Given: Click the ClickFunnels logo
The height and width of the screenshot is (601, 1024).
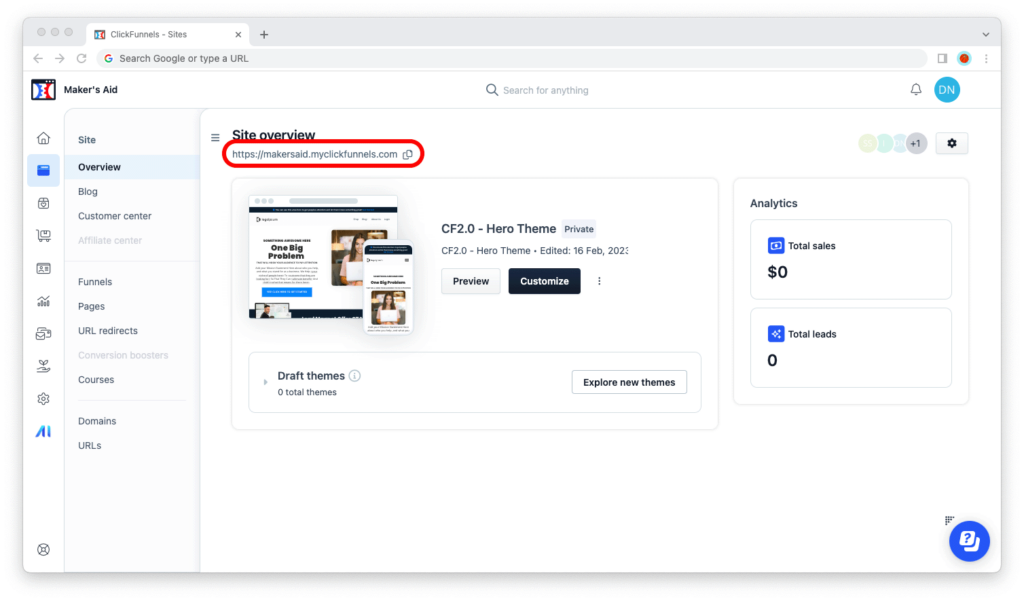Looking at the screenshot, I should 43,89.
